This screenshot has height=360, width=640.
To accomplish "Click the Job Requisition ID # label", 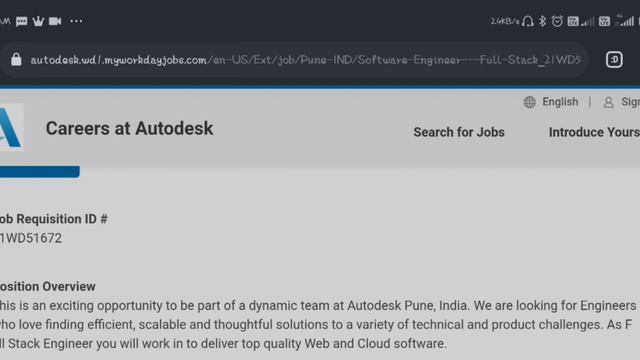I will click(x=53, y=219).
